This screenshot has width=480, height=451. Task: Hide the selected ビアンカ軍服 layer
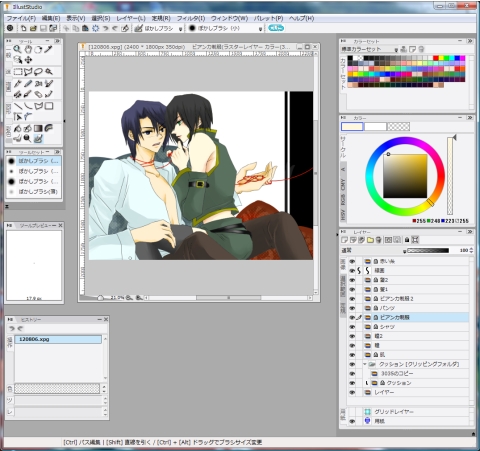tap(352, 317)
